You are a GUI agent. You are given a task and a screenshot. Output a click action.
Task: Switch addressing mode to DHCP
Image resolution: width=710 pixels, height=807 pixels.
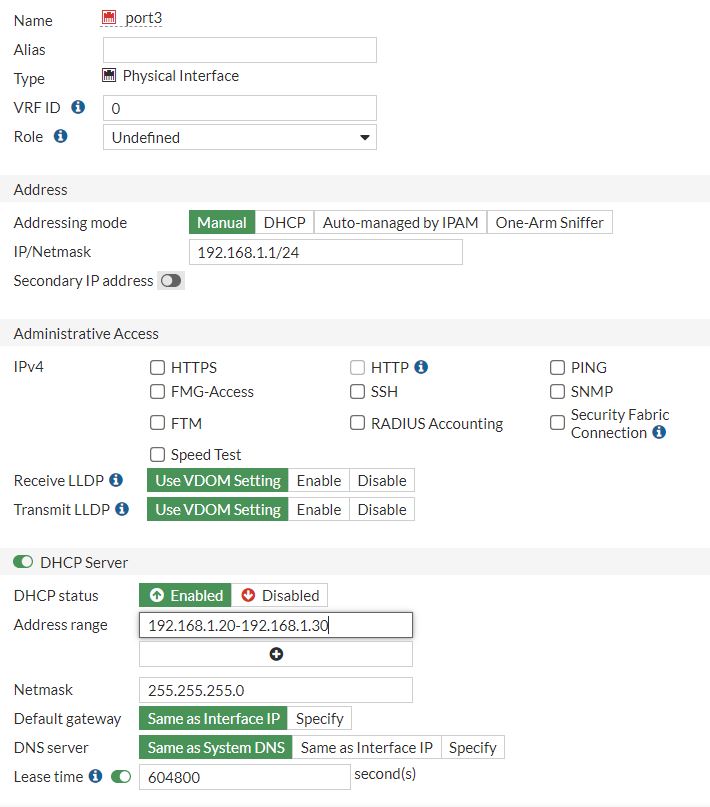coord(284,222)
